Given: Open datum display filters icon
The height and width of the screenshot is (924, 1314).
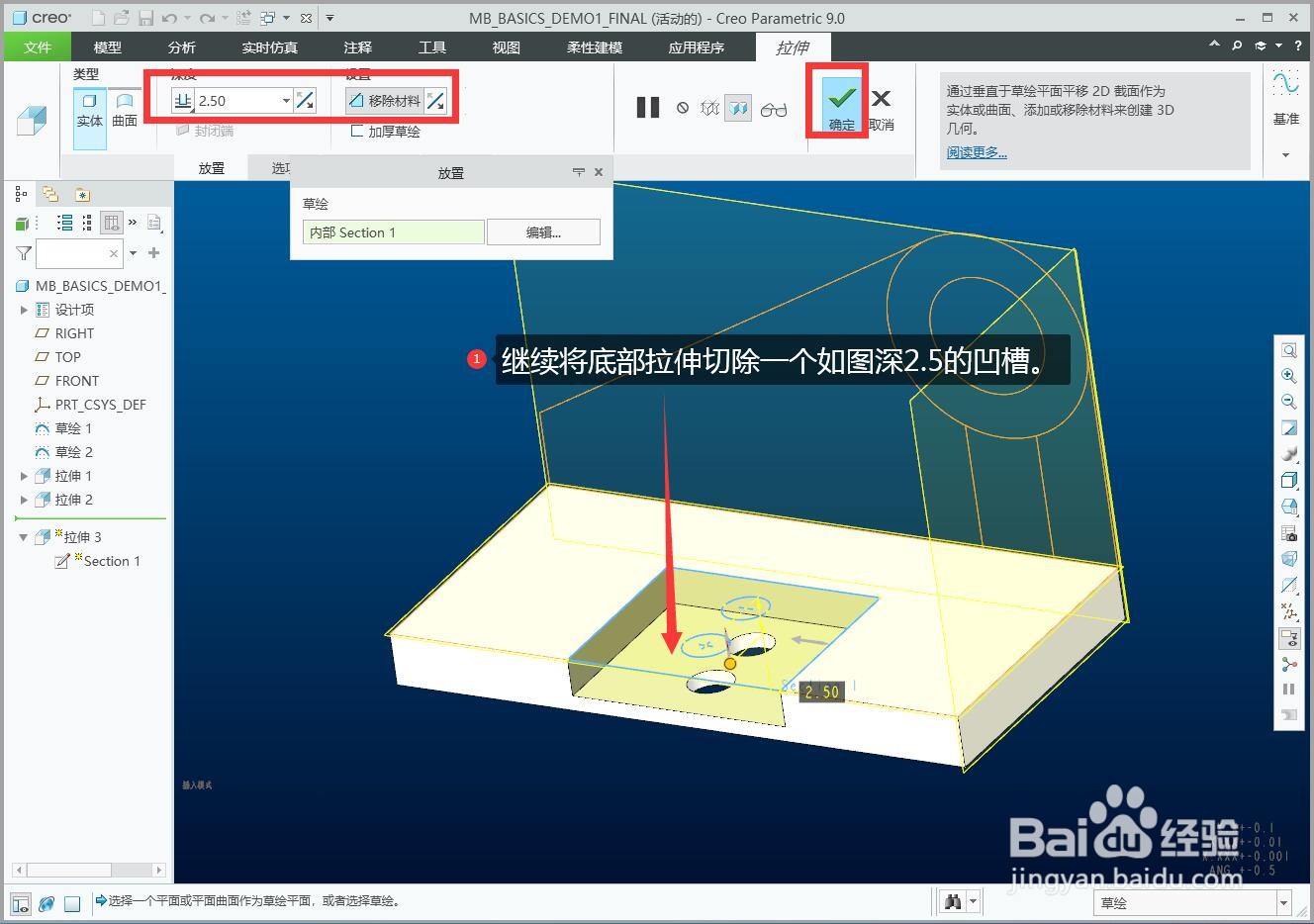Looking at the screenshot, I should 1288,611.
